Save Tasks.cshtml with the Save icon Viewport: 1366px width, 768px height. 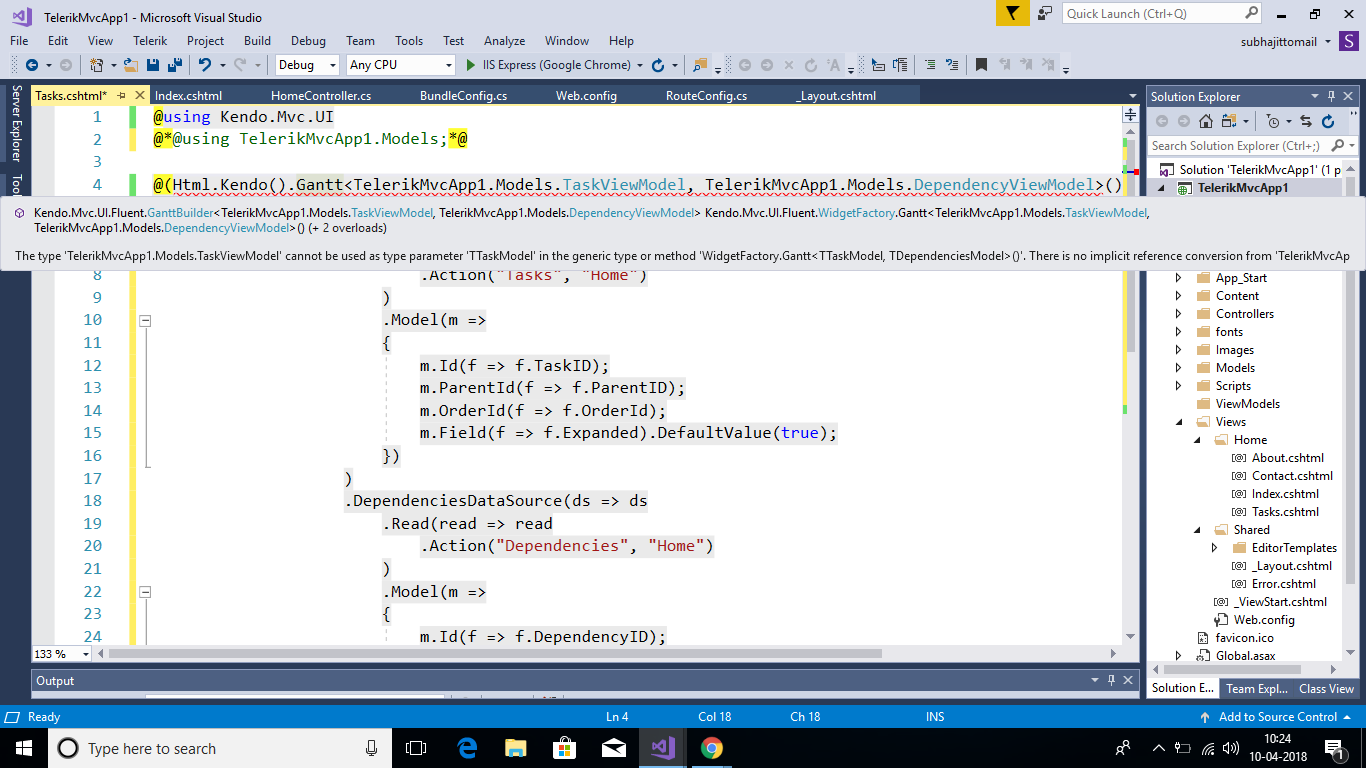(x=153, y=65)
